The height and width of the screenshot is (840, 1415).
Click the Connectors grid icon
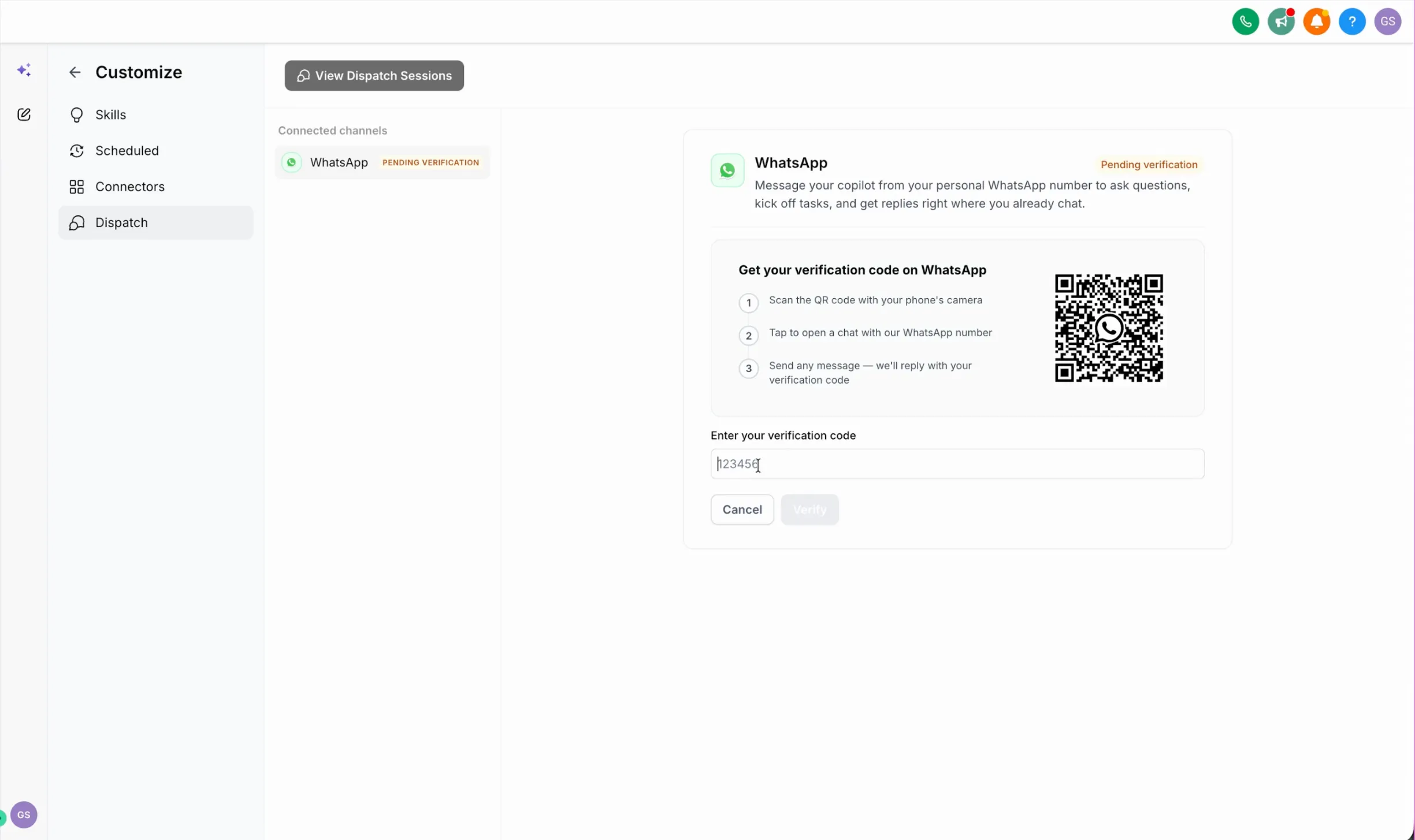point(76,187)
